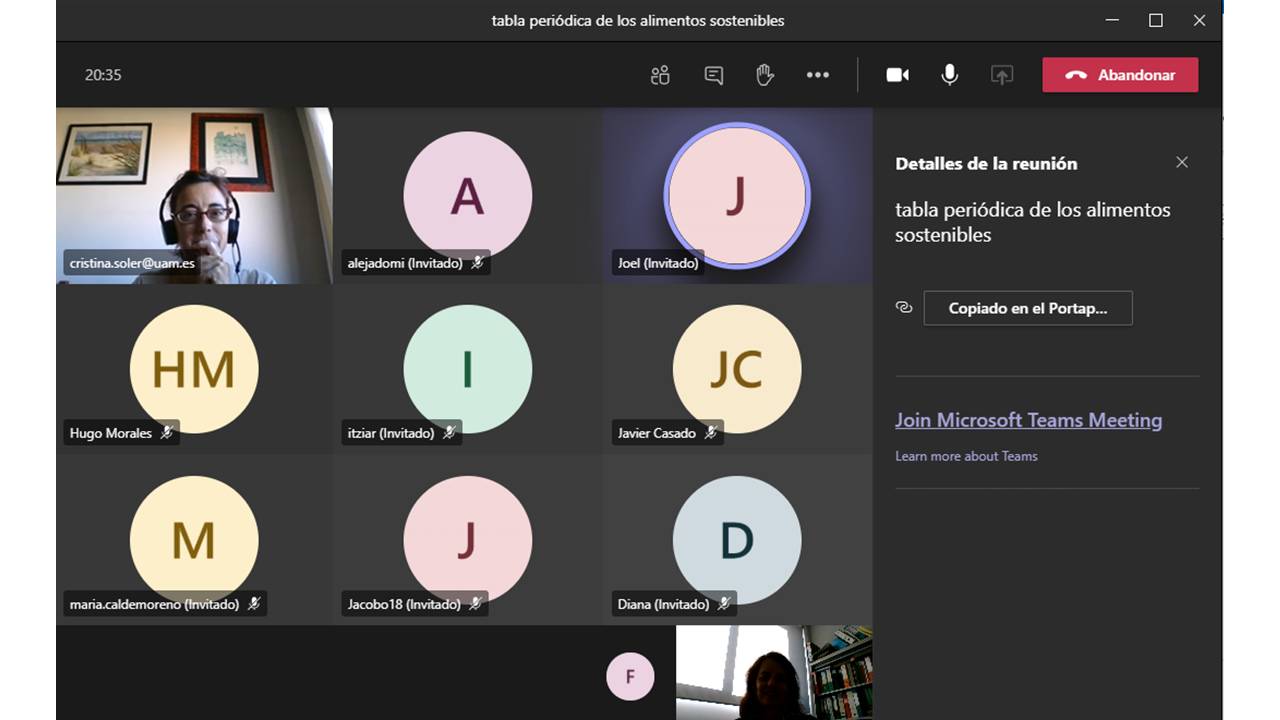
Task: Select Joel (Invitado) participant avatar
Action: coord(737,196)
